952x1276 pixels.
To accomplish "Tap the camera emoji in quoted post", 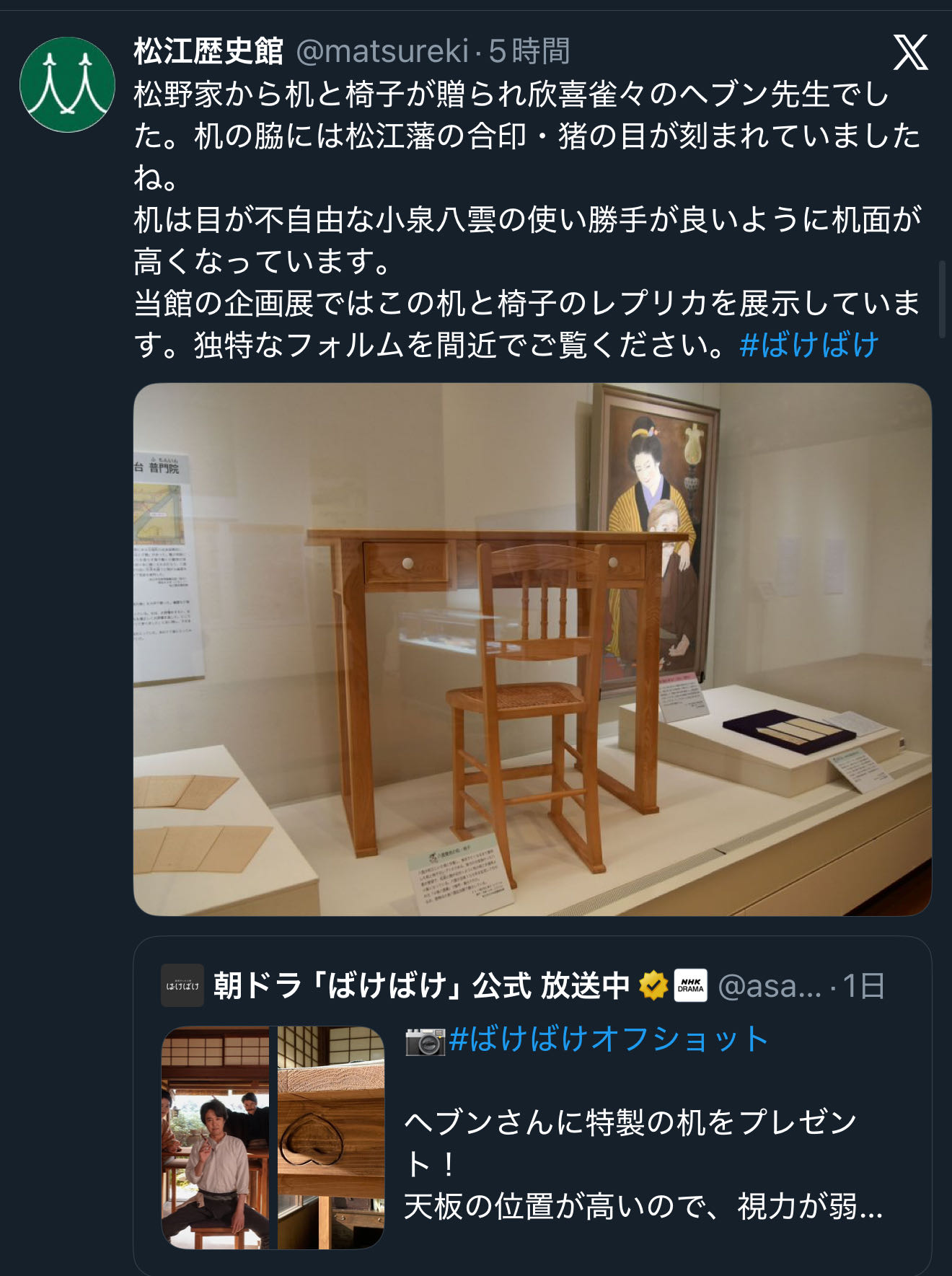I will [425, 1041].
